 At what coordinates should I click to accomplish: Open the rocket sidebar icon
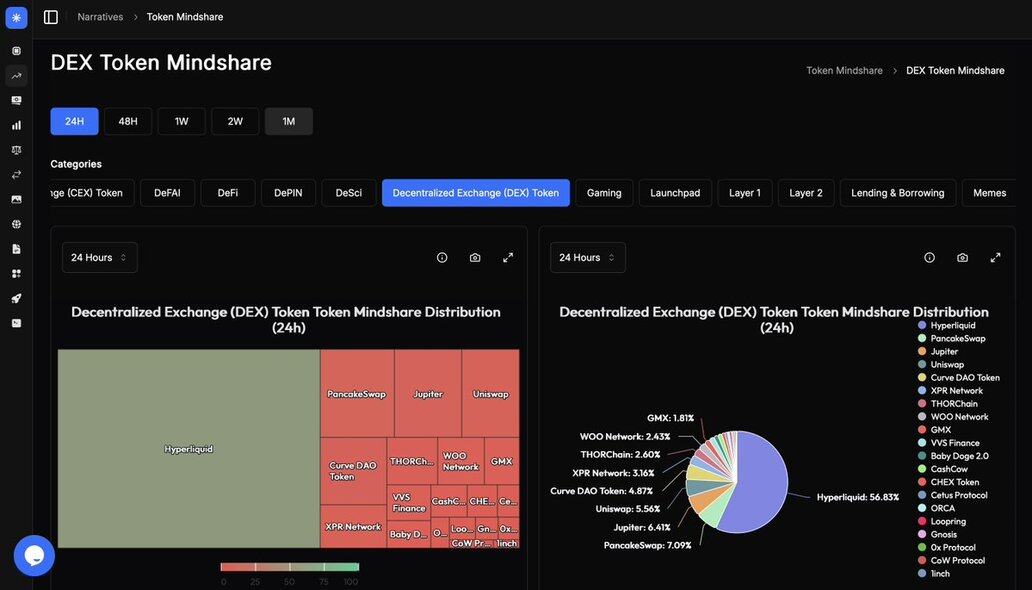pyautogui.click(x=16, y=298)
